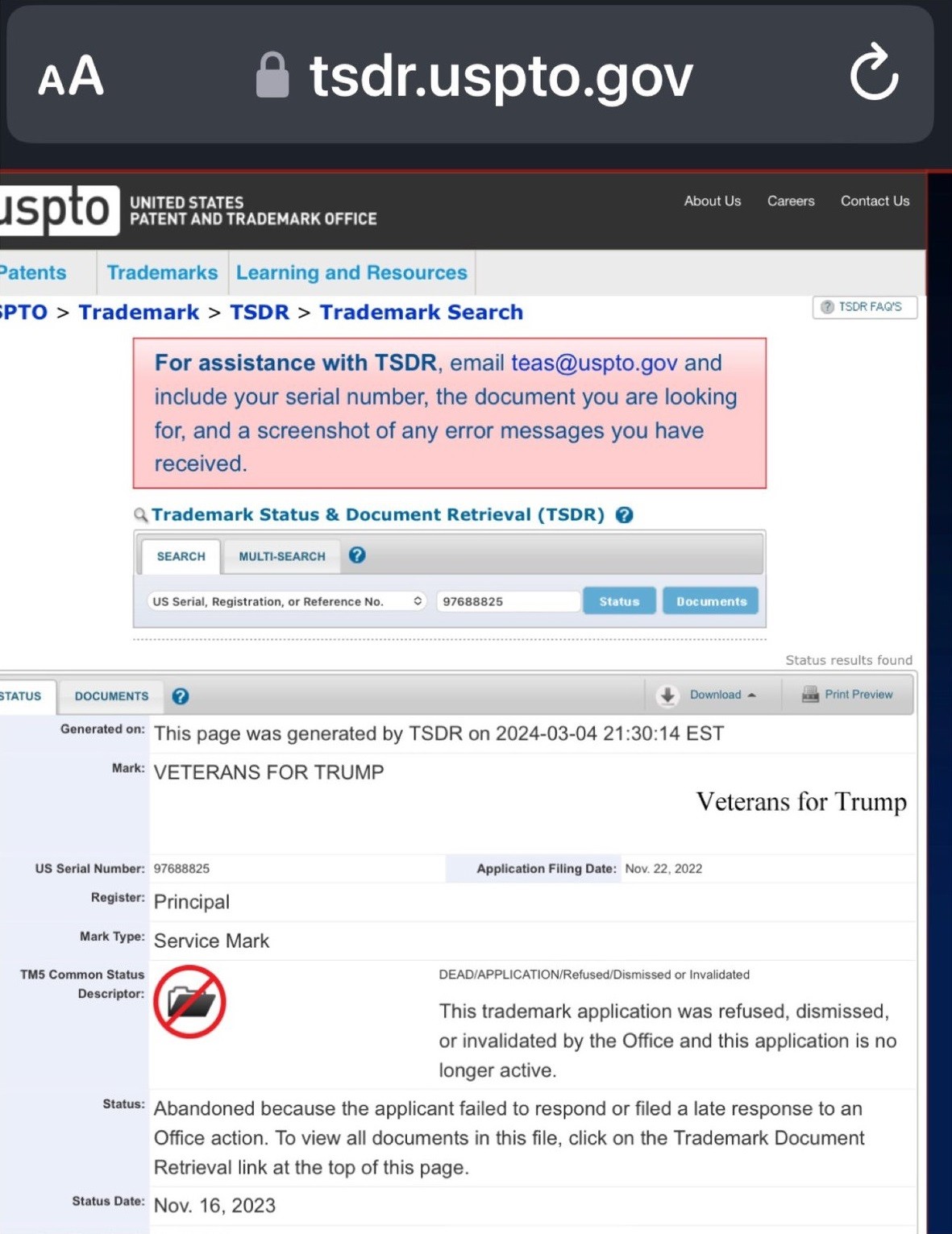Open the search type dropdown selector

point(287,601)
